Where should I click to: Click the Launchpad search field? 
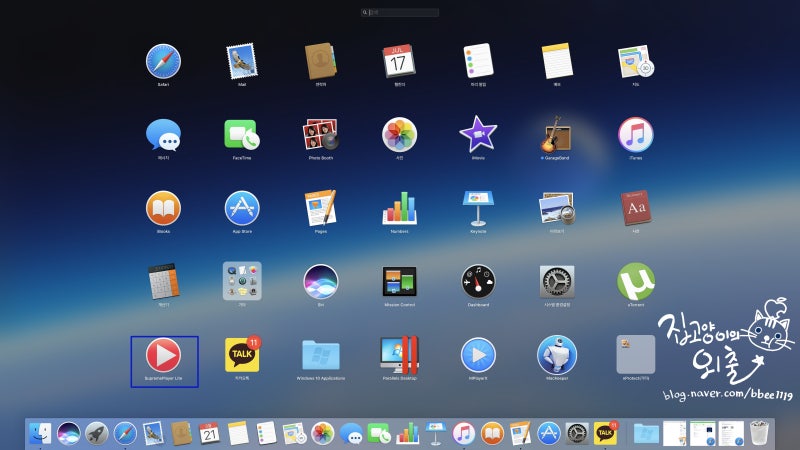click(x=399, y=12)
